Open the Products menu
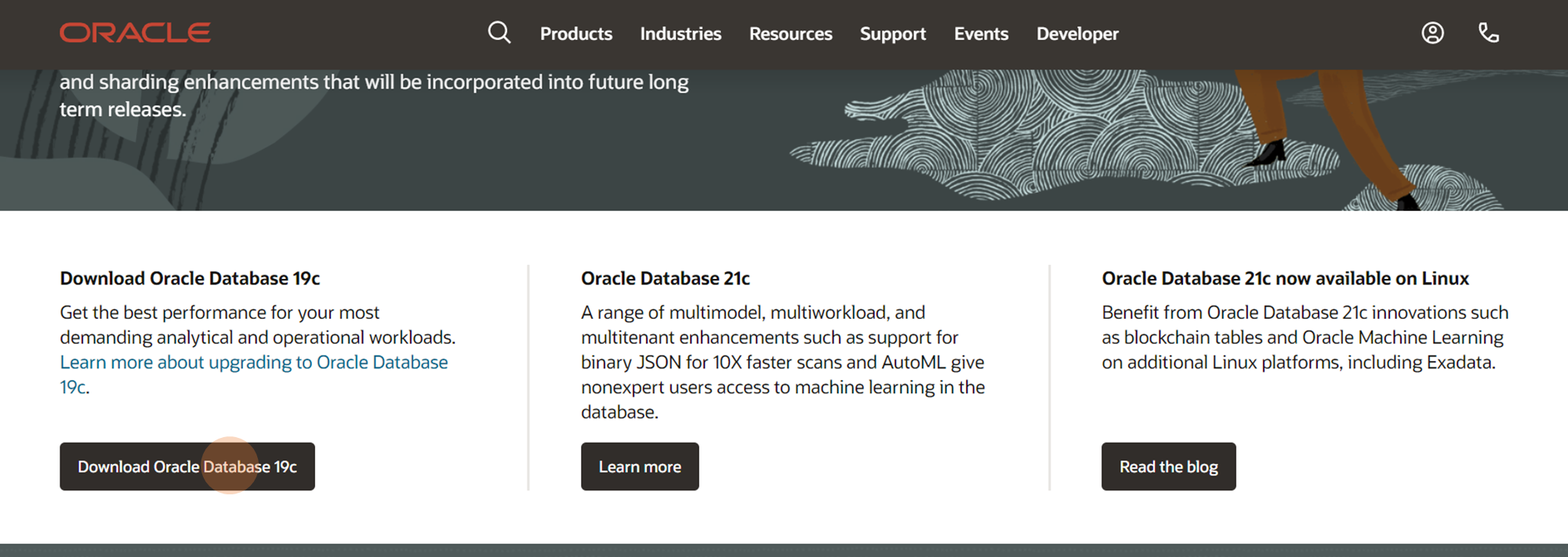 pyautogui.click(x=576, y=34)
